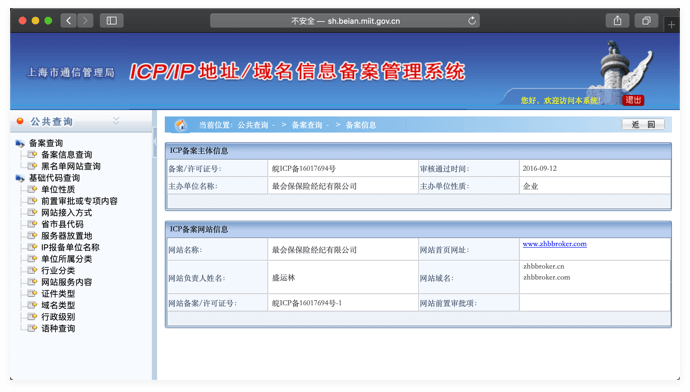Reload the page with refresh icon

[472, 21]
